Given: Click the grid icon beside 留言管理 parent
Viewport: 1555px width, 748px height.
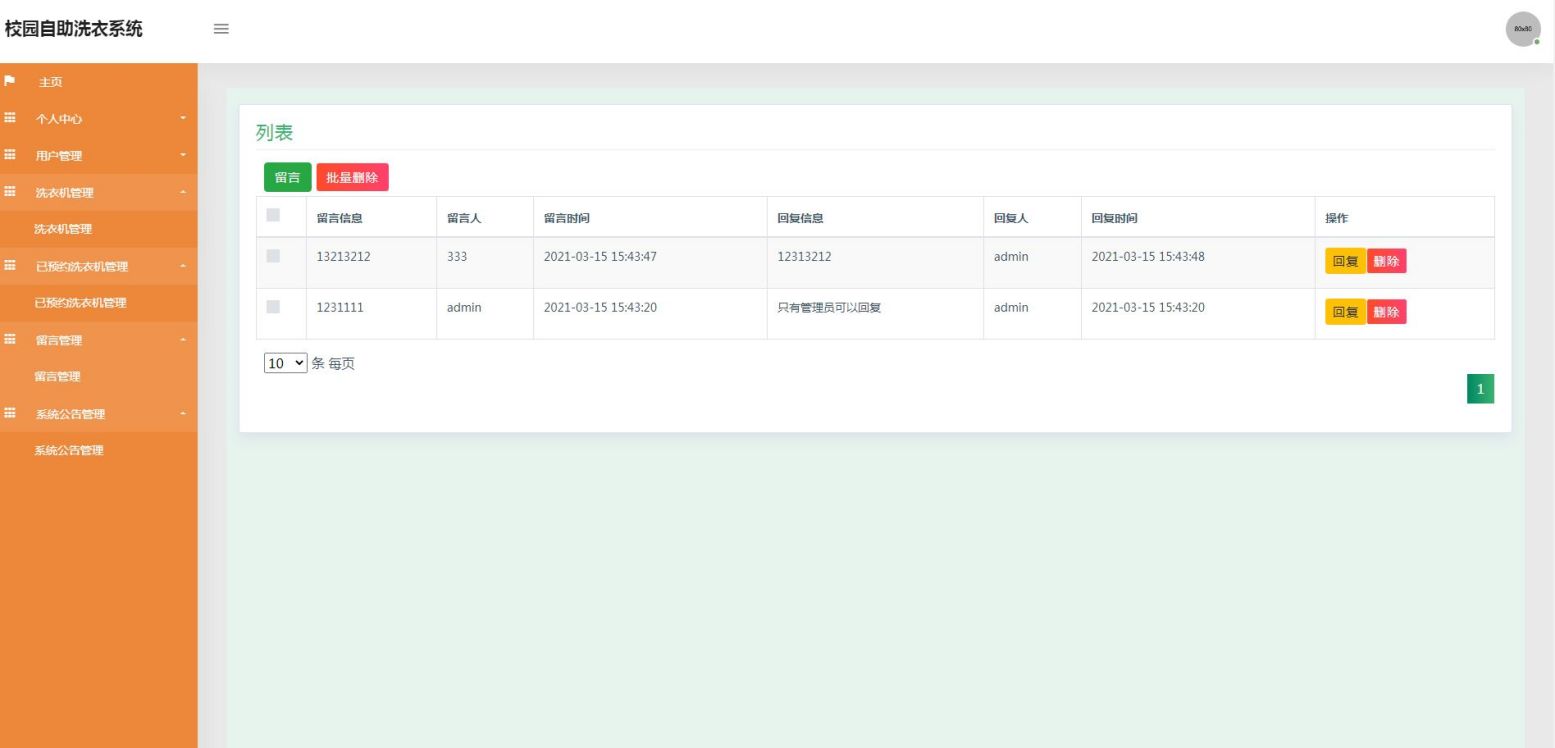Looking at the screenshot, I should (x=10, y=340).
